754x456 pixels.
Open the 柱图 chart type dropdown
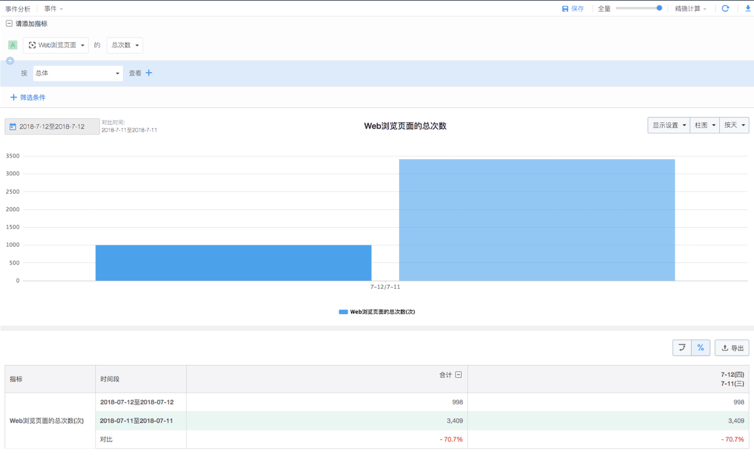click(705, 125)
